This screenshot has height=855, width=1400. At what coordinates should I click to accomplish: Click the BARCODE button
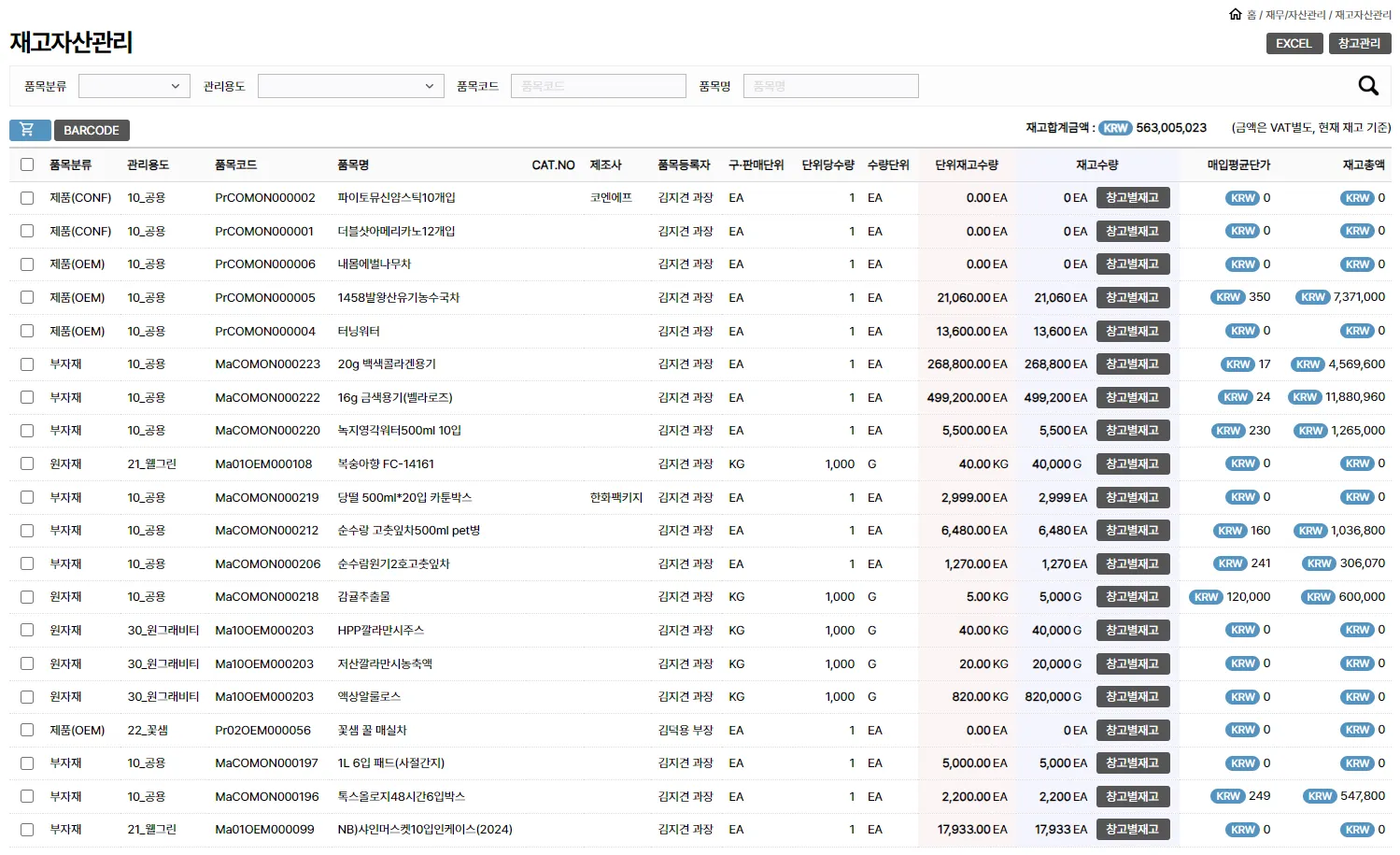click(x=92, y=130)
